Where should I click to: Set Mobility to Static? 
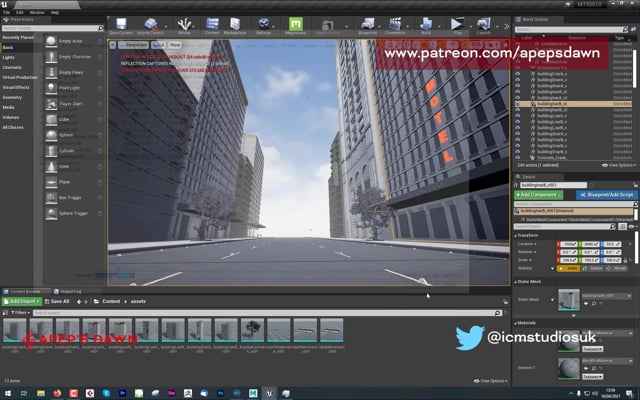click(569, 268)
